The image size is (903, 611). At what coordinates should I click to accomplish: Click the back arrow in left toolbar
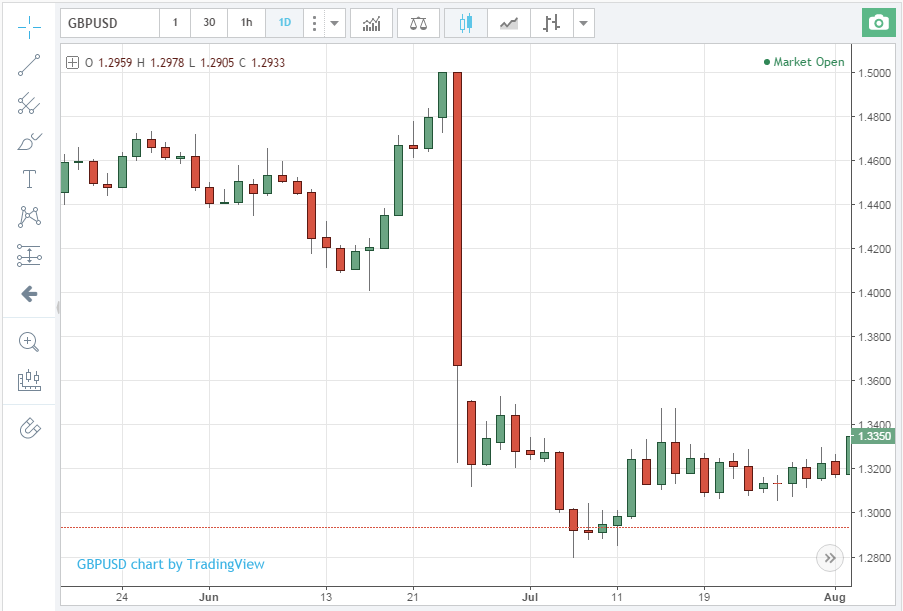click(x=29, y=294)
